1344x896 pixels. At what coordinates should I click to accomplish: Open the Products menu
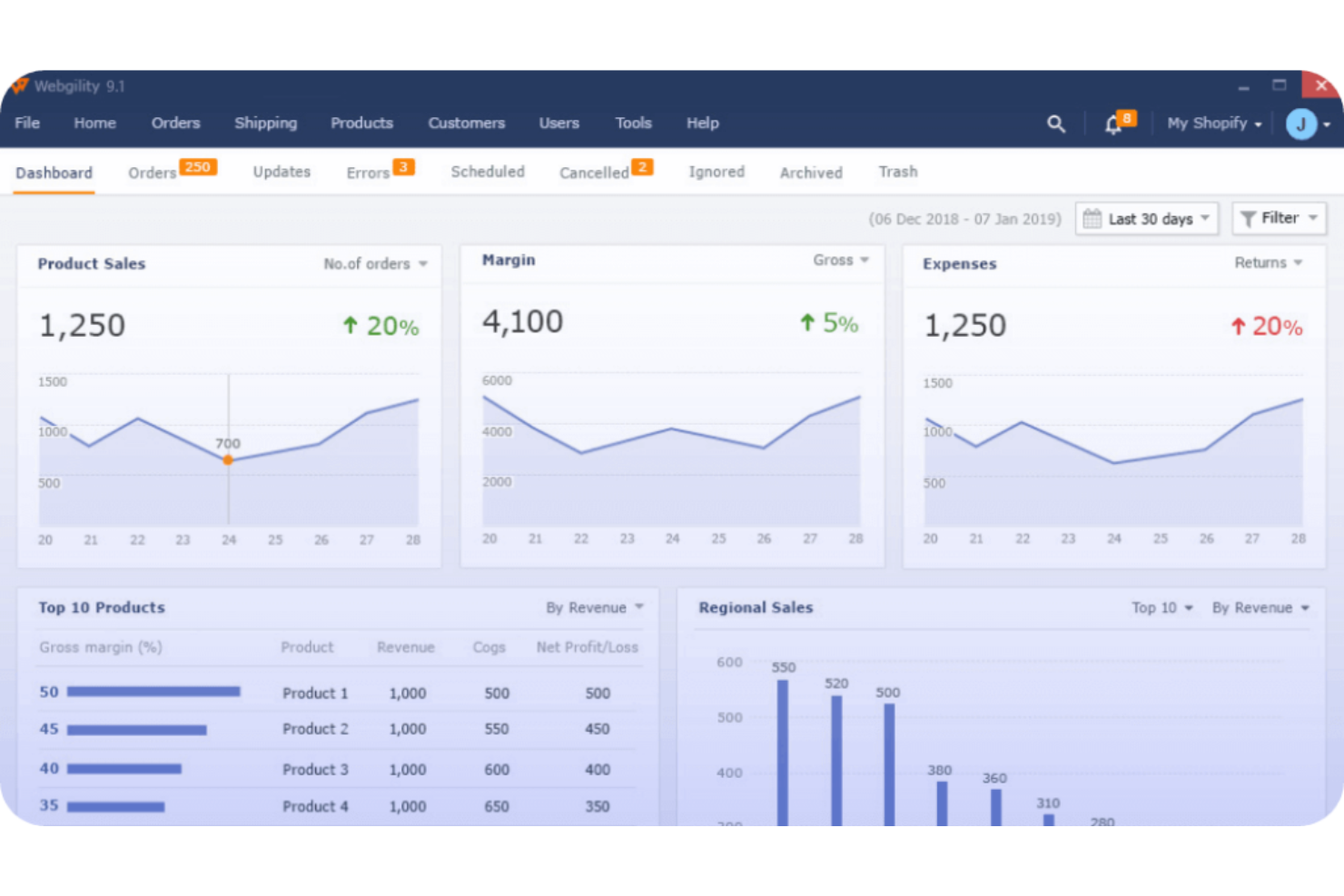[361, 123]
